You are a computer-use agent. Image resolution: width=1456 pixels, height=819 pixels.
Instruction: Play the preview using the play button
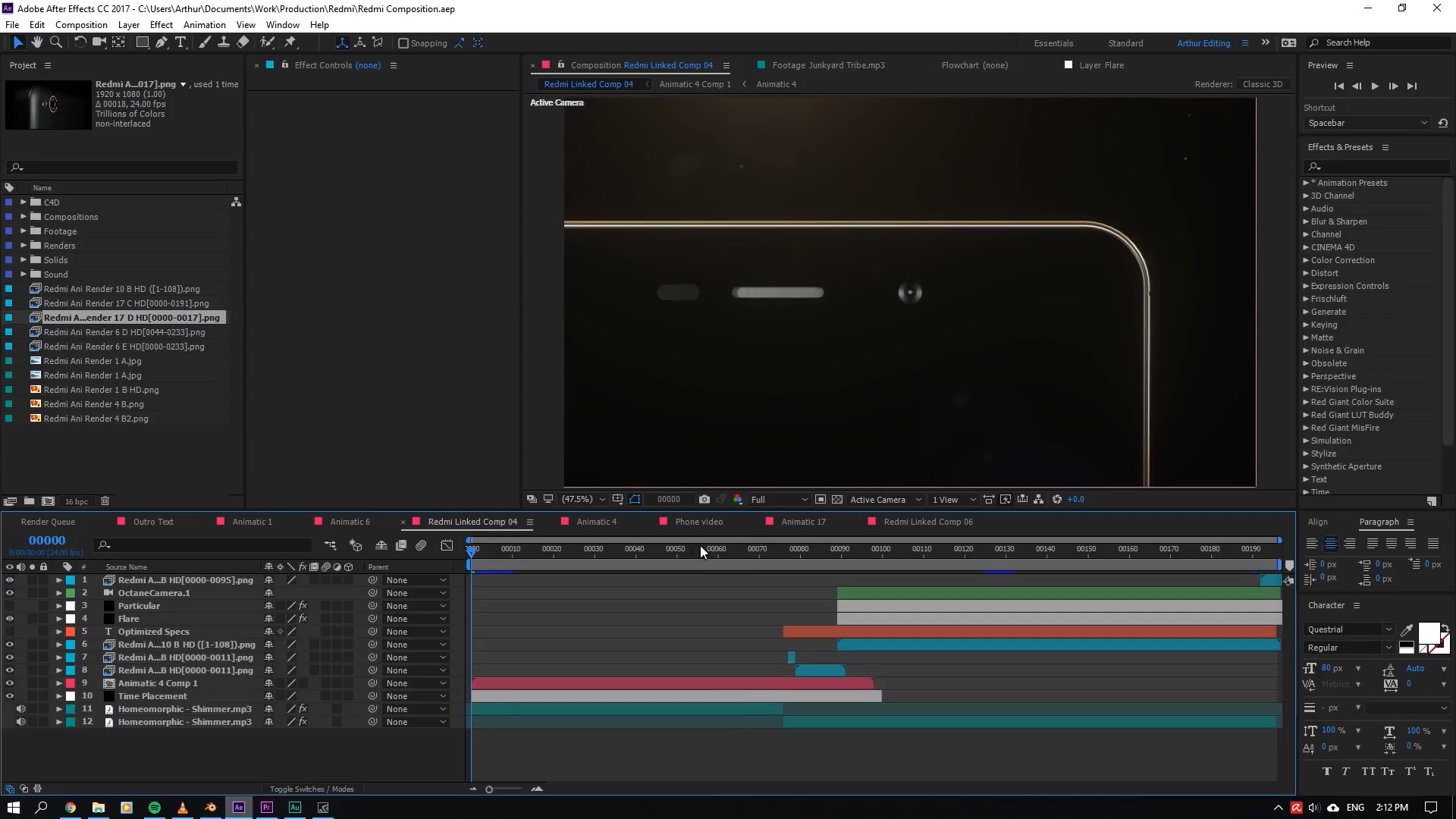(1374, 86)
